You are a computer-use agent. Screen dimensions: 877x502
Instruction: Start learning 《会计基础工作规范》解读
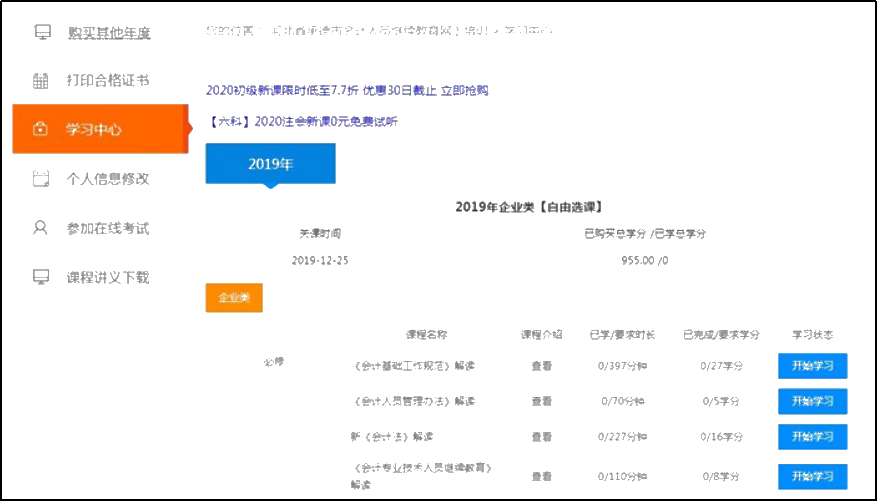pos(812,366)
